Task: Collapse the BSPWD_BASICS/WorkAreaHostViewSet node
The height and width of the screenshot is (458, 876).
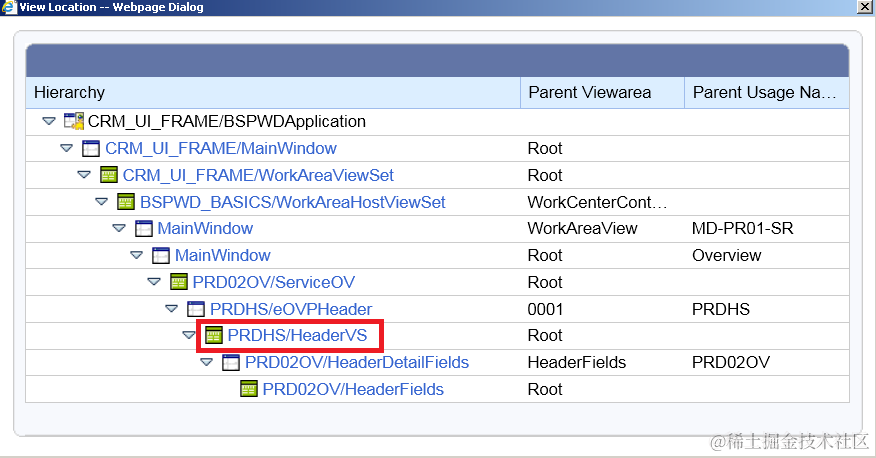Action: 101,202
